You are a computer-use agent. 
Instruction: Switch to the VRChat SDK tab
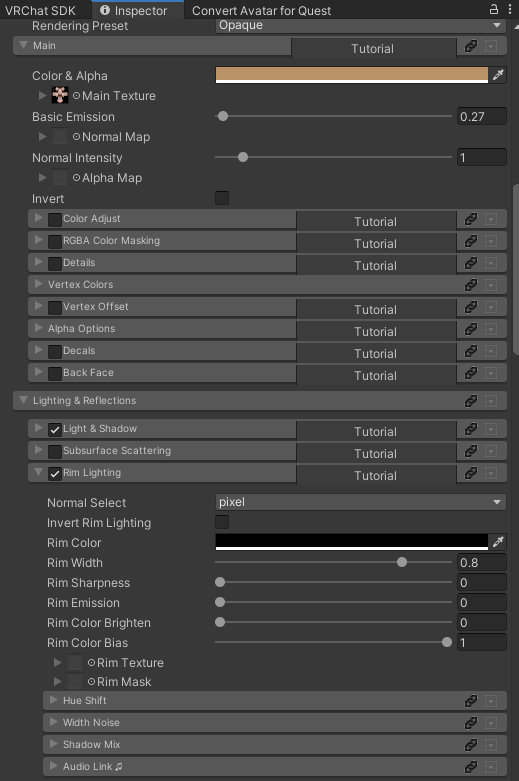40,10
